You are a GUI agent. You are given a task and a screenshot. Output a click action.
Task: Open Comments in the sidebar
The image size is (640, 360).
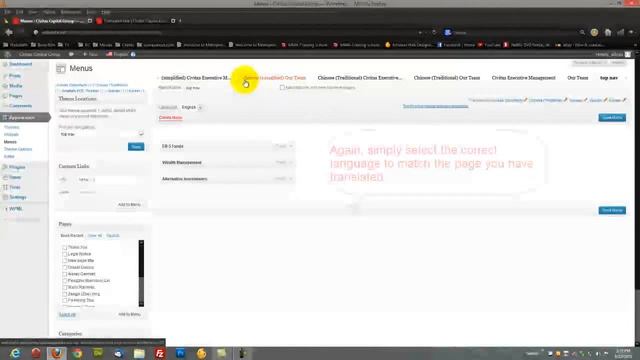tap(20, 106)
